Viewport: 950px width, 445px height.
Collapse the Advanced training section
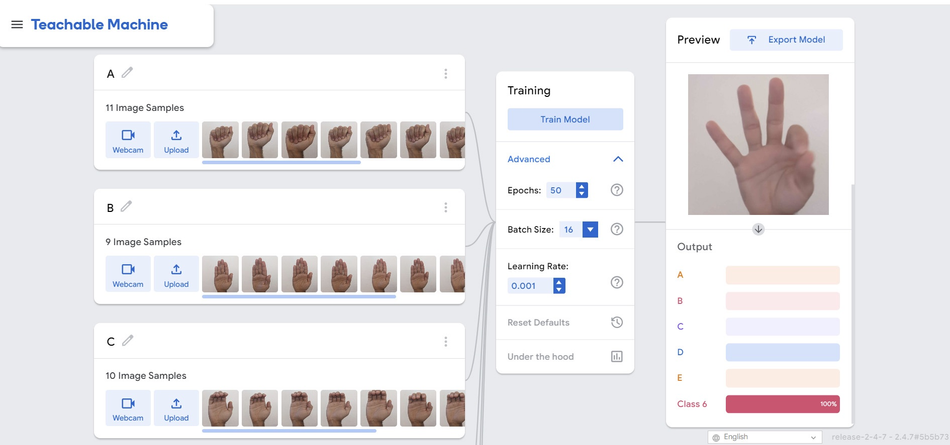617,159
